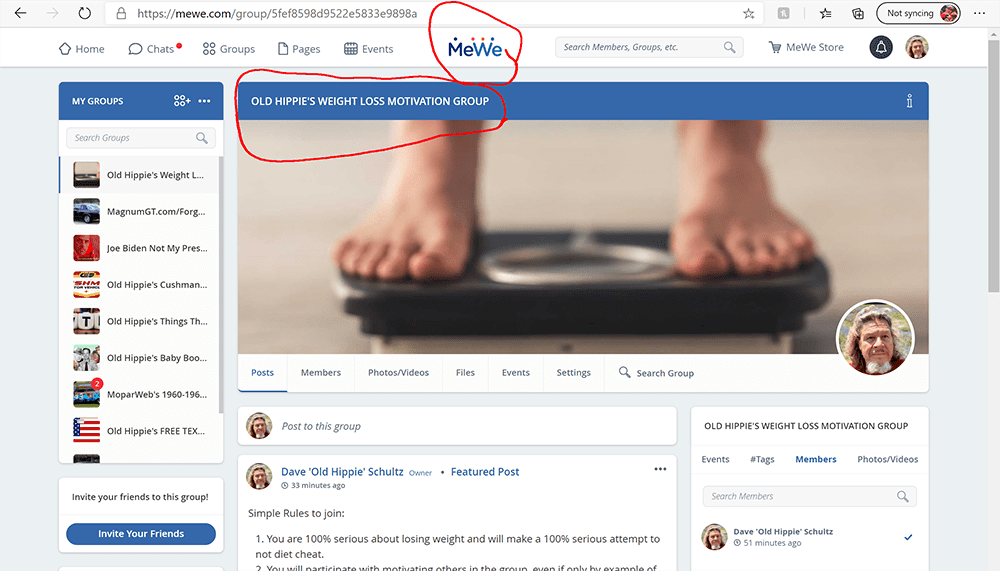Viewport: 1000px width, 571px height.
Task: Select Old Hippie's Cushman... group
Action: 140,285
